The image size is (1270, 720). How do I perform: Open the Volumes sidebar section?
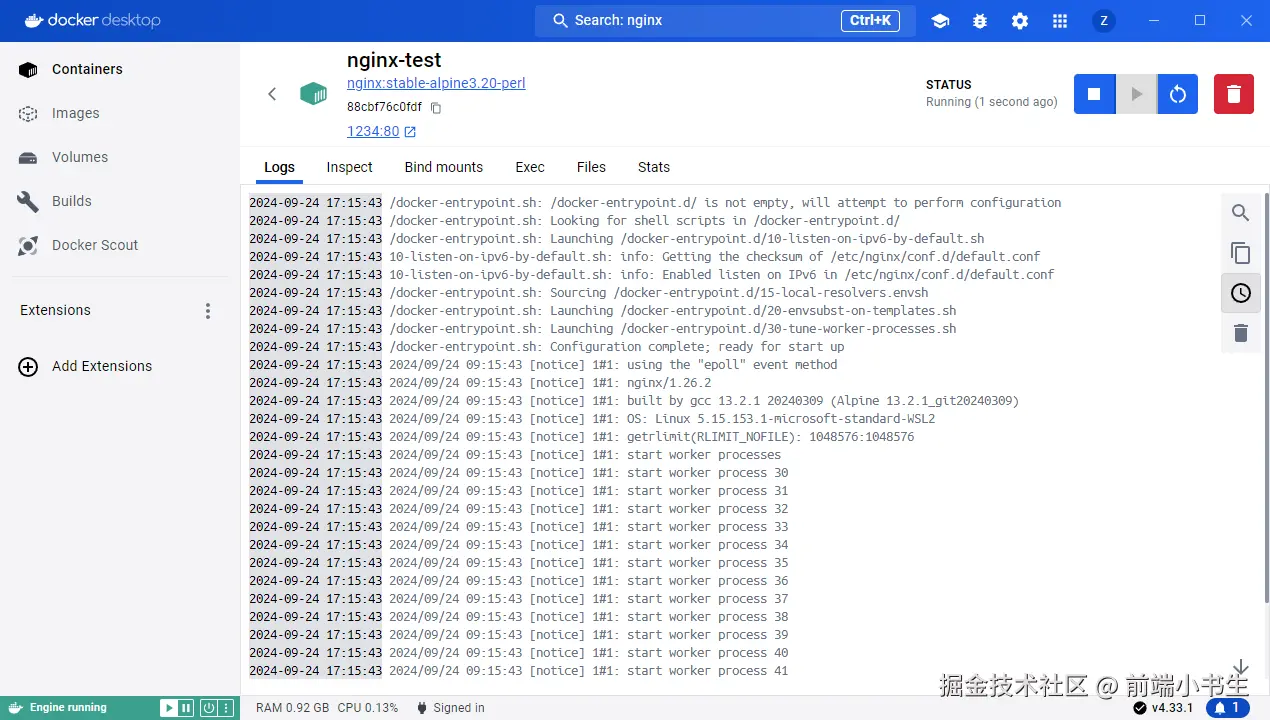(120, 157)
